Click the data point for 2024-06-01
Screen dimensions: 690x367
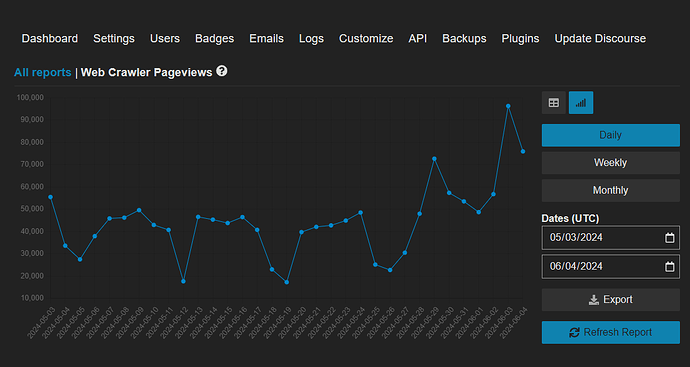pyautogui.click(x=479, y=212)
